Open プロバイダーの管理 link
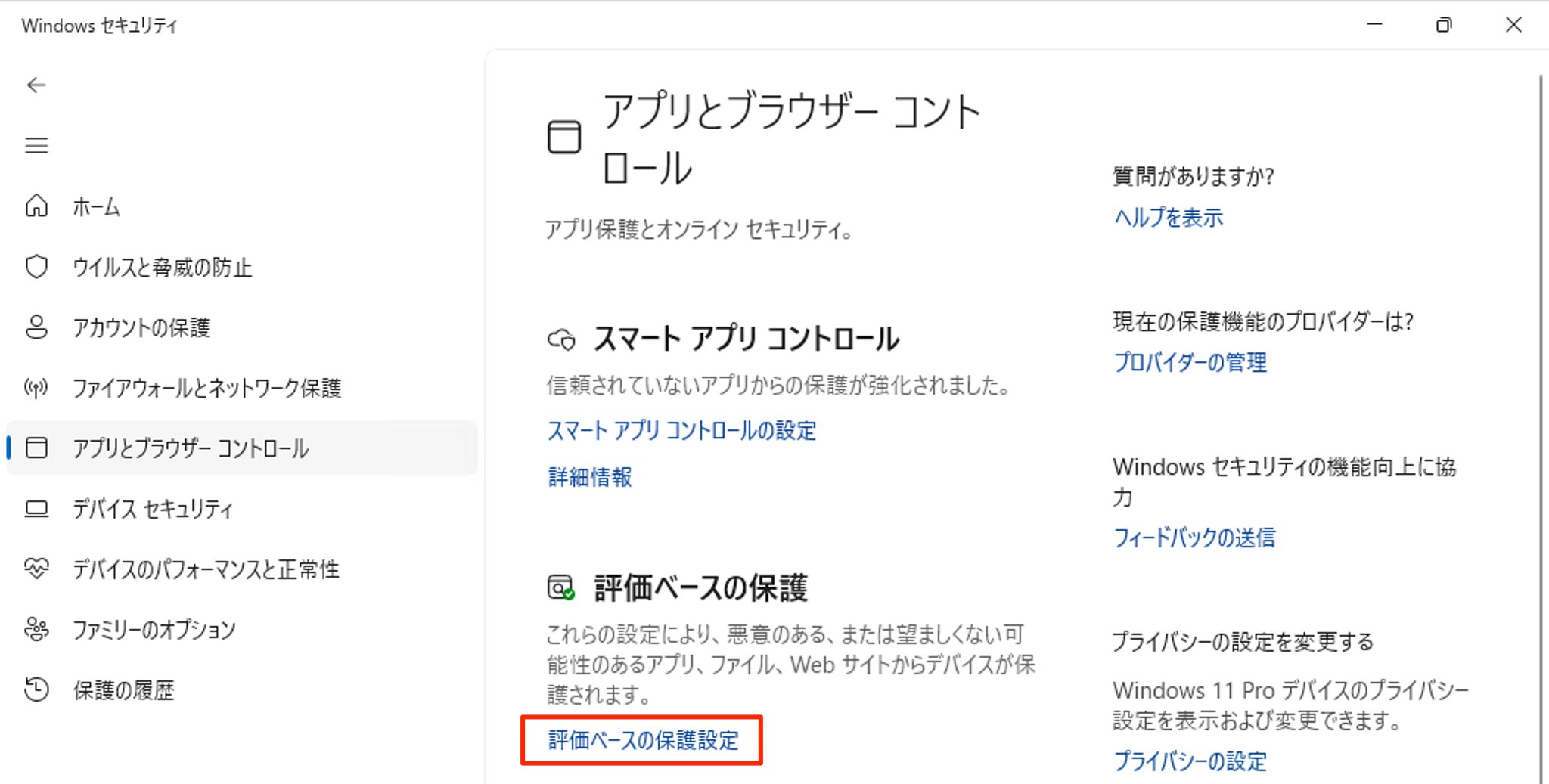The width and height of the screenshot is (1549, 784). pos(1190,363)
